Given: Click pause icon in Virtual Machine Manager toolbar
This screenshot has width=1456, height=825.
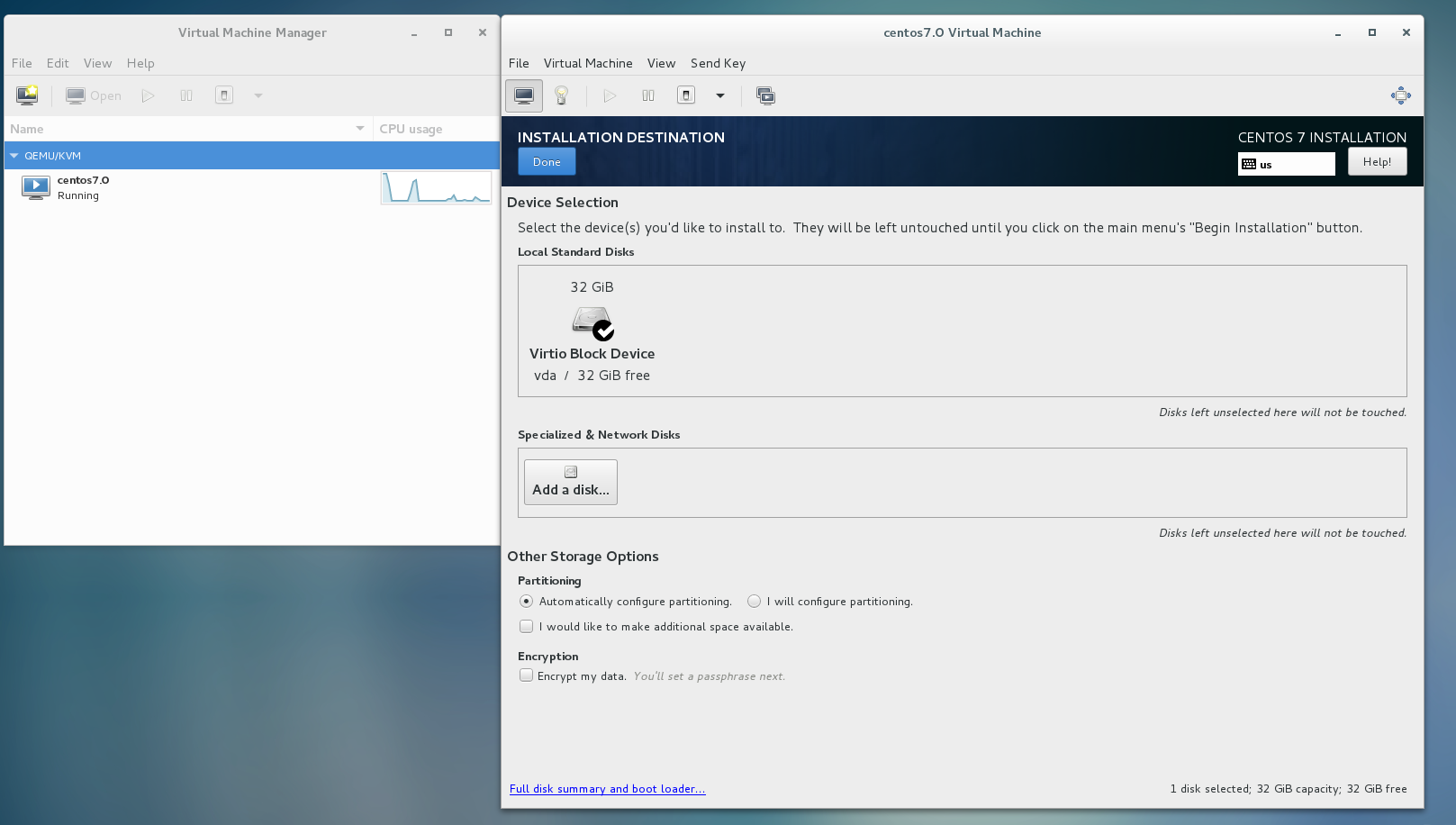Looking at the screenshot, I should pyautogui.click(x=186, y=95).
